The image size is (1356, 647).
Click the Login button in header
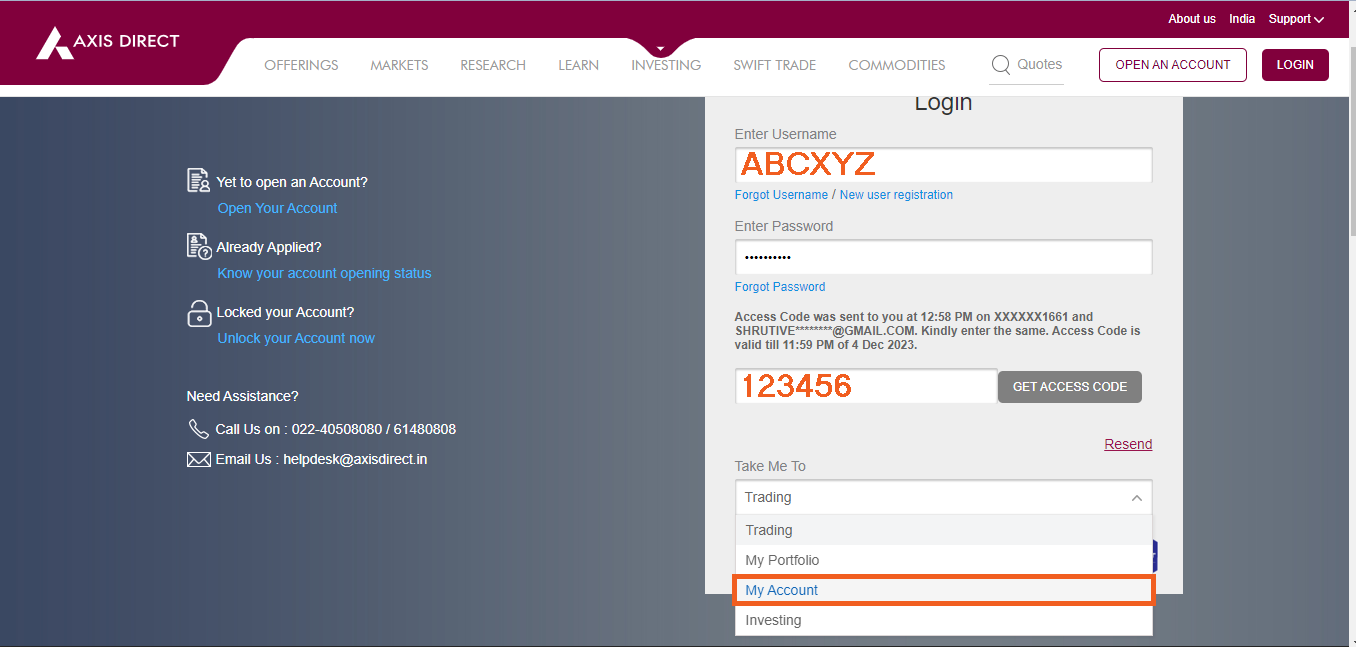point(1295,65)
